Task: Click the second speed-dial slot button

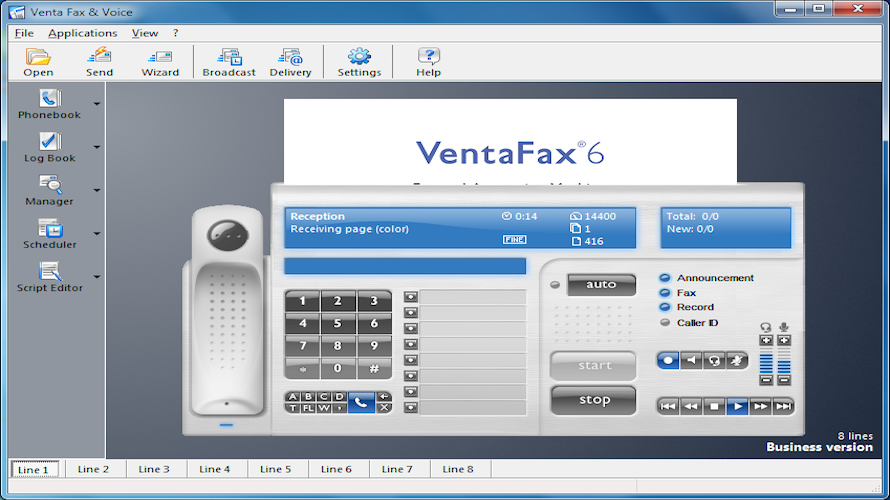Action: click(411, 313)
